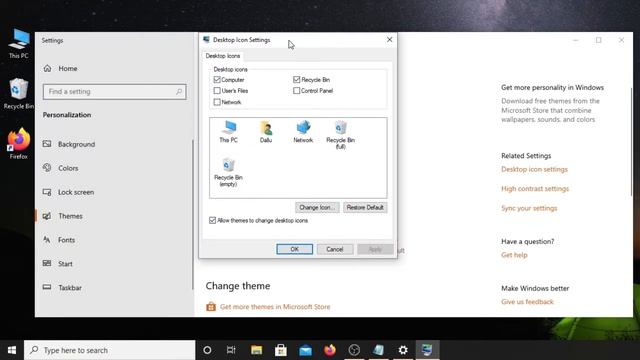Open the Windows Start menu button

point(12,350)
